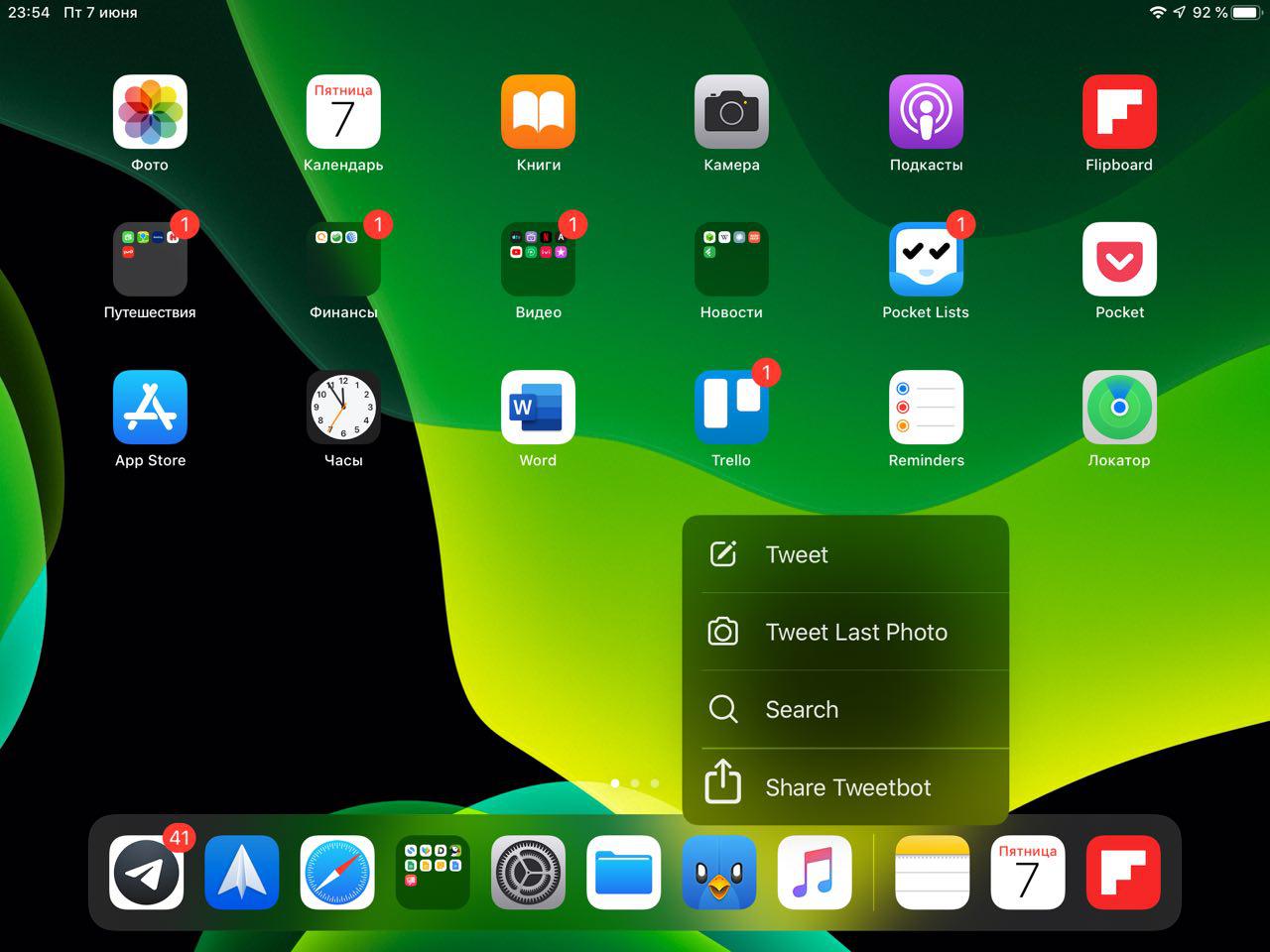
Task: Open the Pocket app
Action: [x=1119, y=259]
